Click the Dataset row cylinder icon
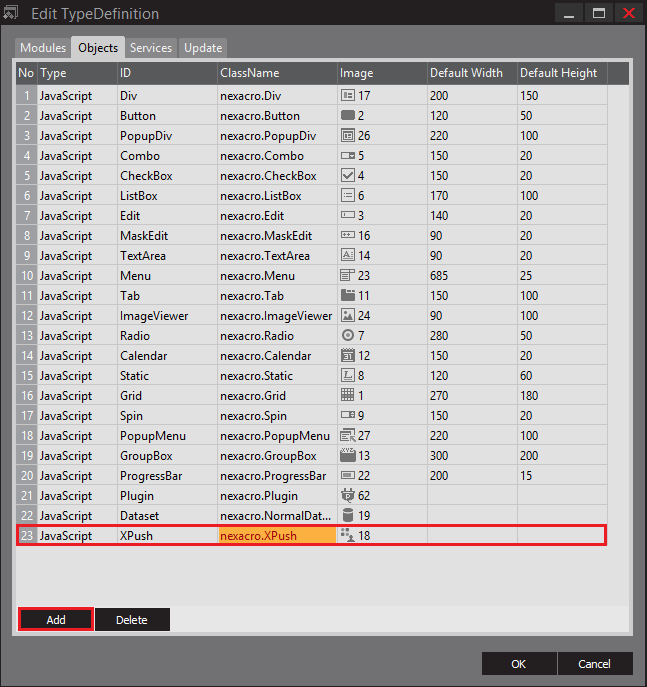The image size is (647, 687). coord(347,516)
